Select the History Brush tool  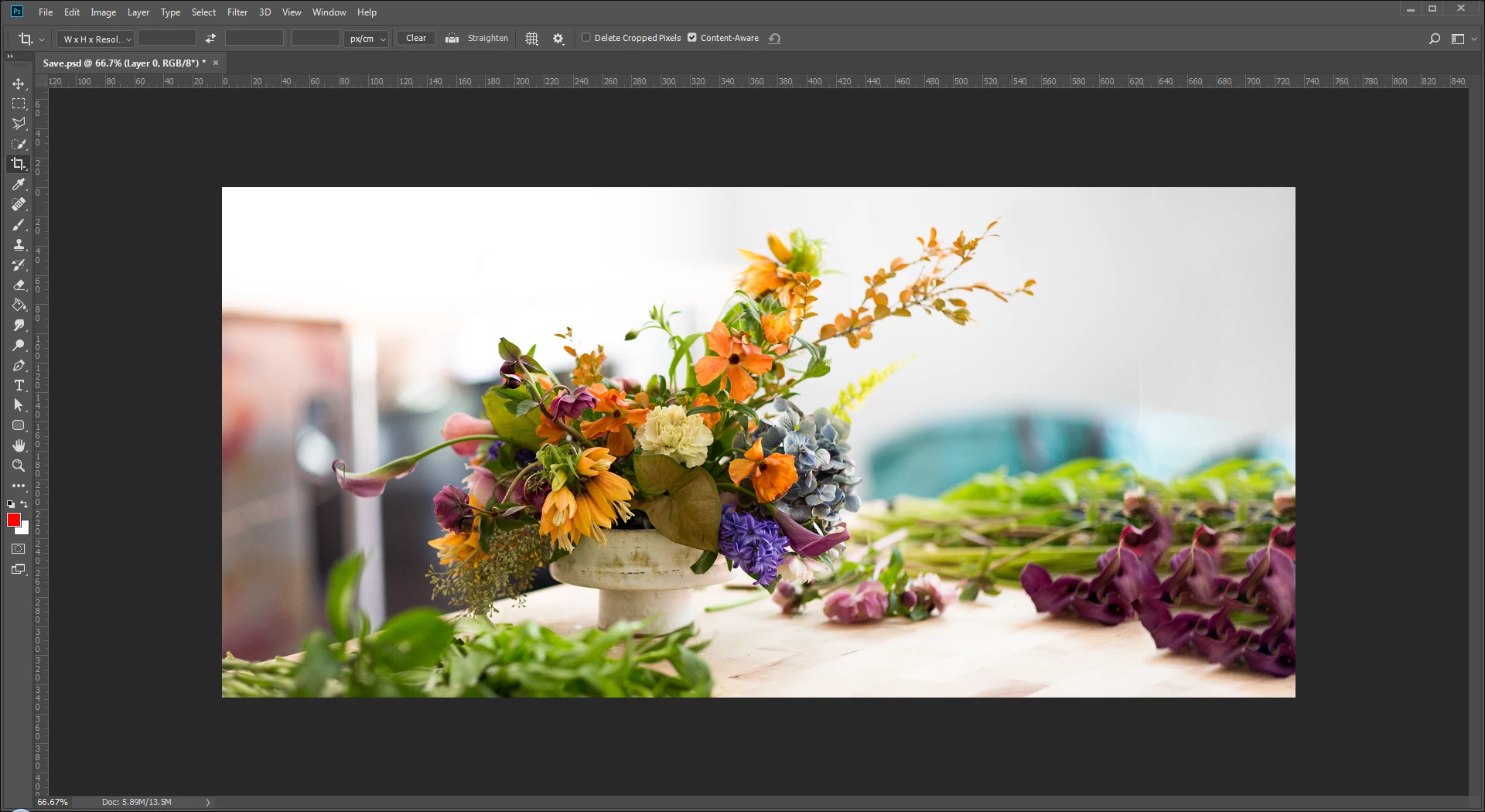(x=19, y=264)
